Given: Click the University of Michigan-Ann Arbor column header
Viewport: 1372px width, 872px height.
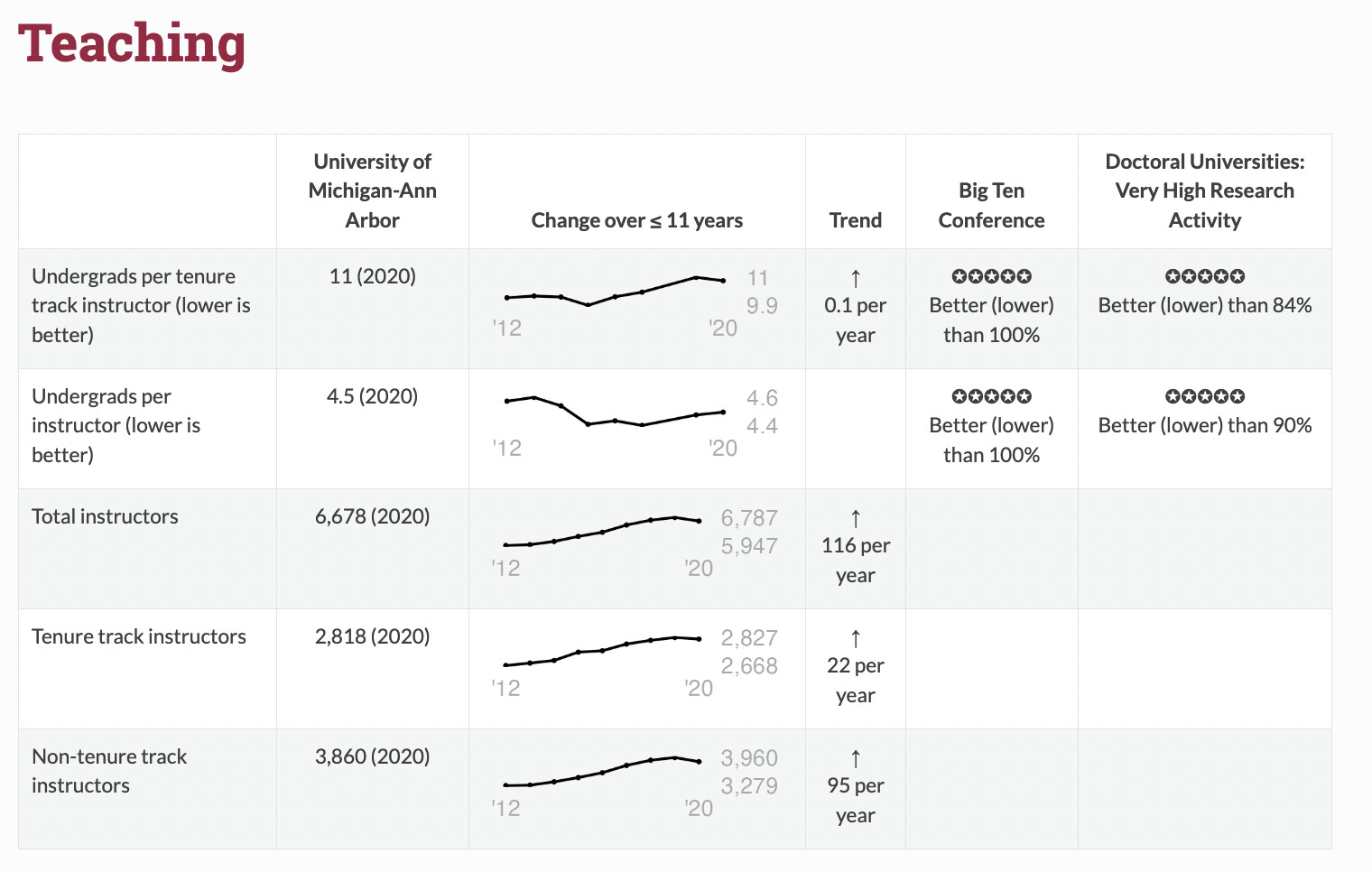Looking at the screenshot, I should tap(372, 190).
